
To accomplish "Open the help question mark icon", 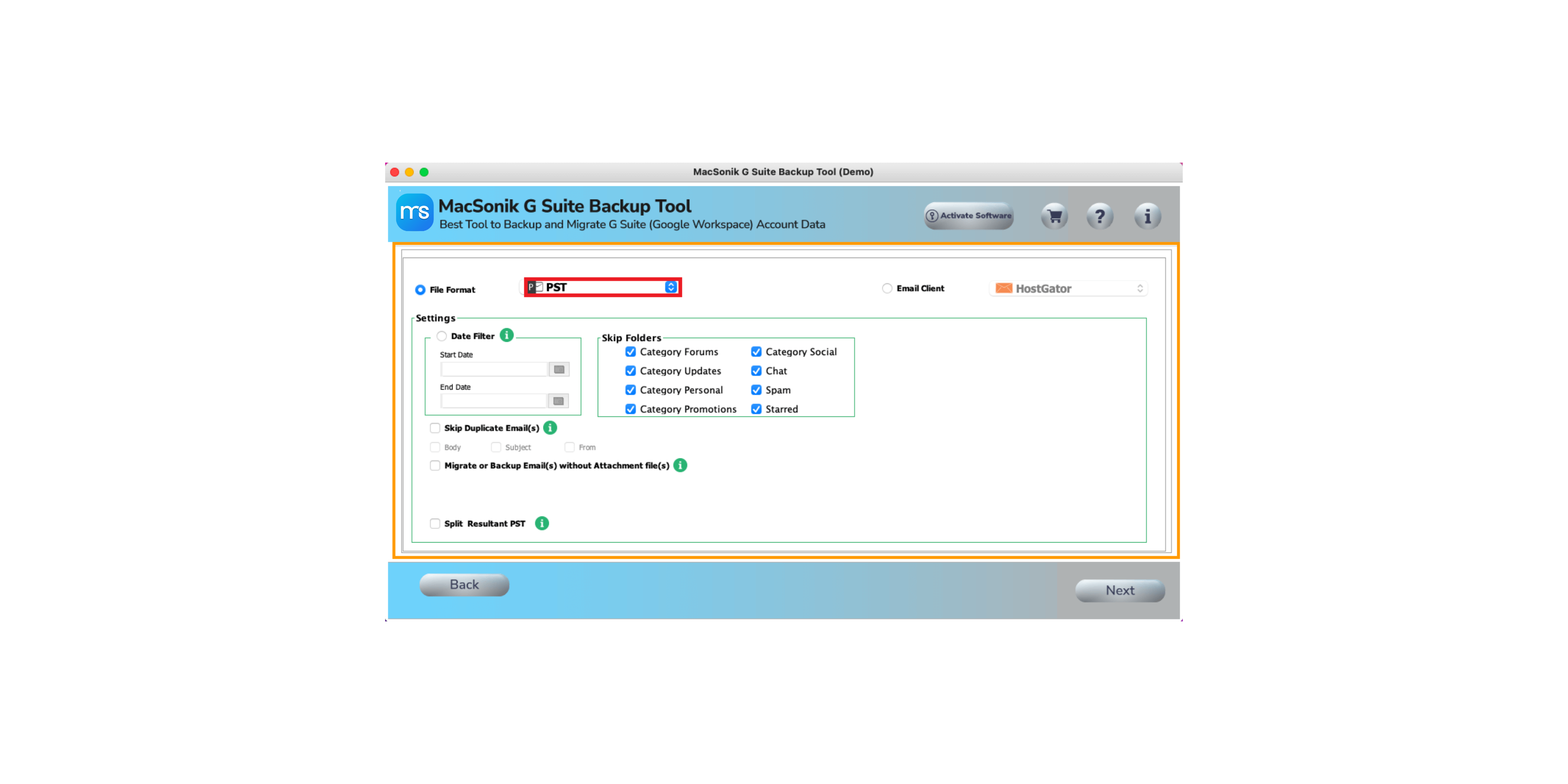I will (x=1099, y=216).
